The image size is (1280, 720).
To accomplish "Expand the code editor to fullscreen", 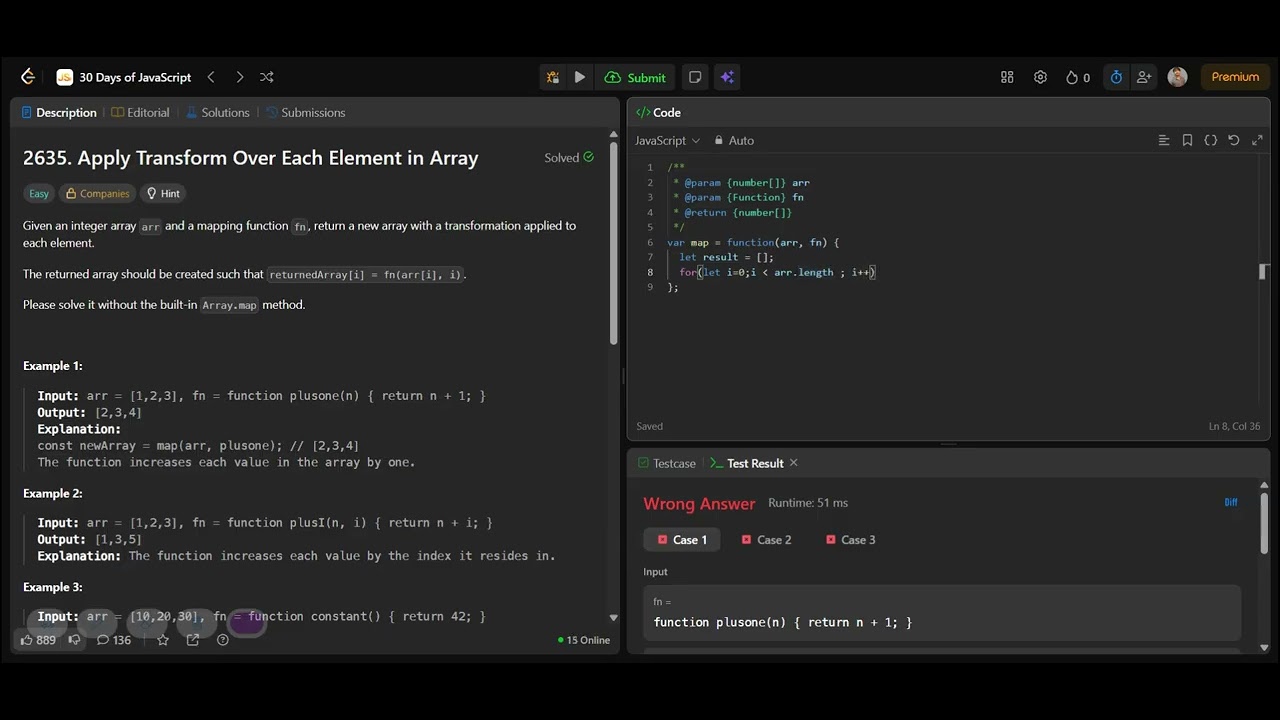I will 1257,140.
